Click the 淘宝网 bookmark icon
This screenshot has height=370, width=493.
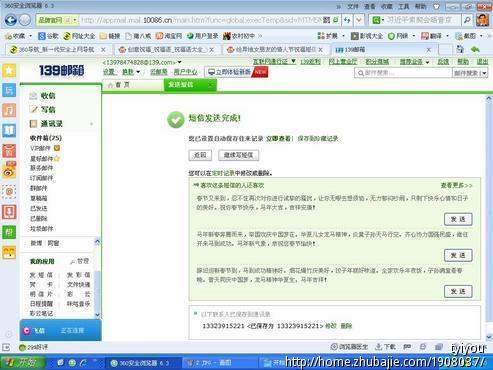coord(159,36)
